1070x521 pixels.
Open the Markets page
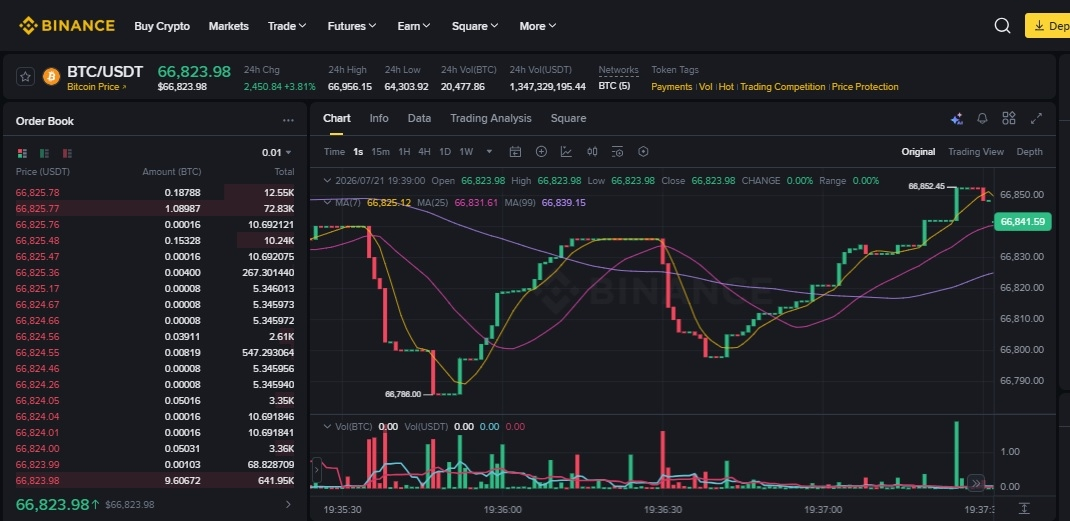(229, 26)
